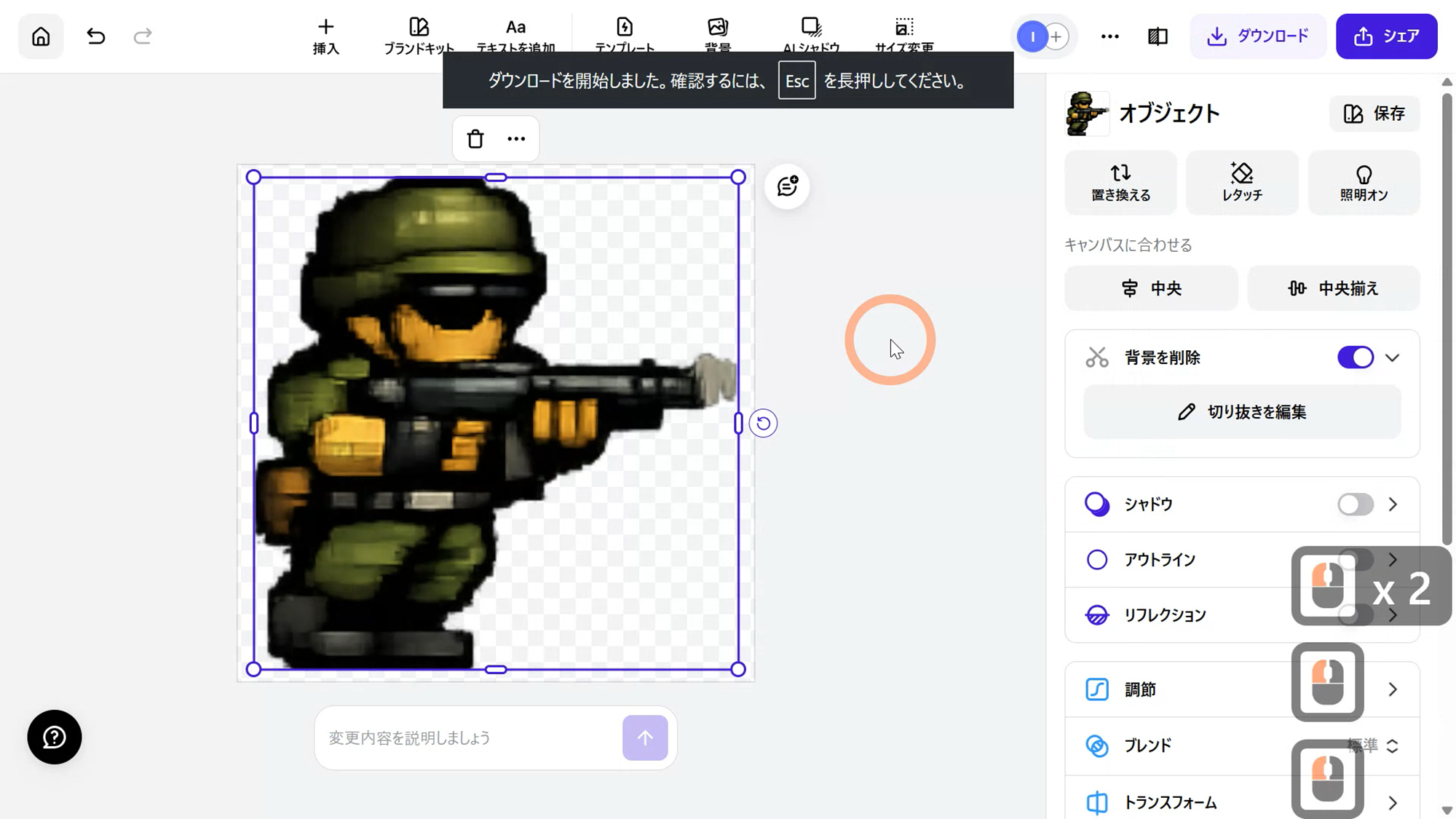The height and width of the screenshot is (819, 1456).
Task: Expand the 調節 section chevron
Action: 1393,689
